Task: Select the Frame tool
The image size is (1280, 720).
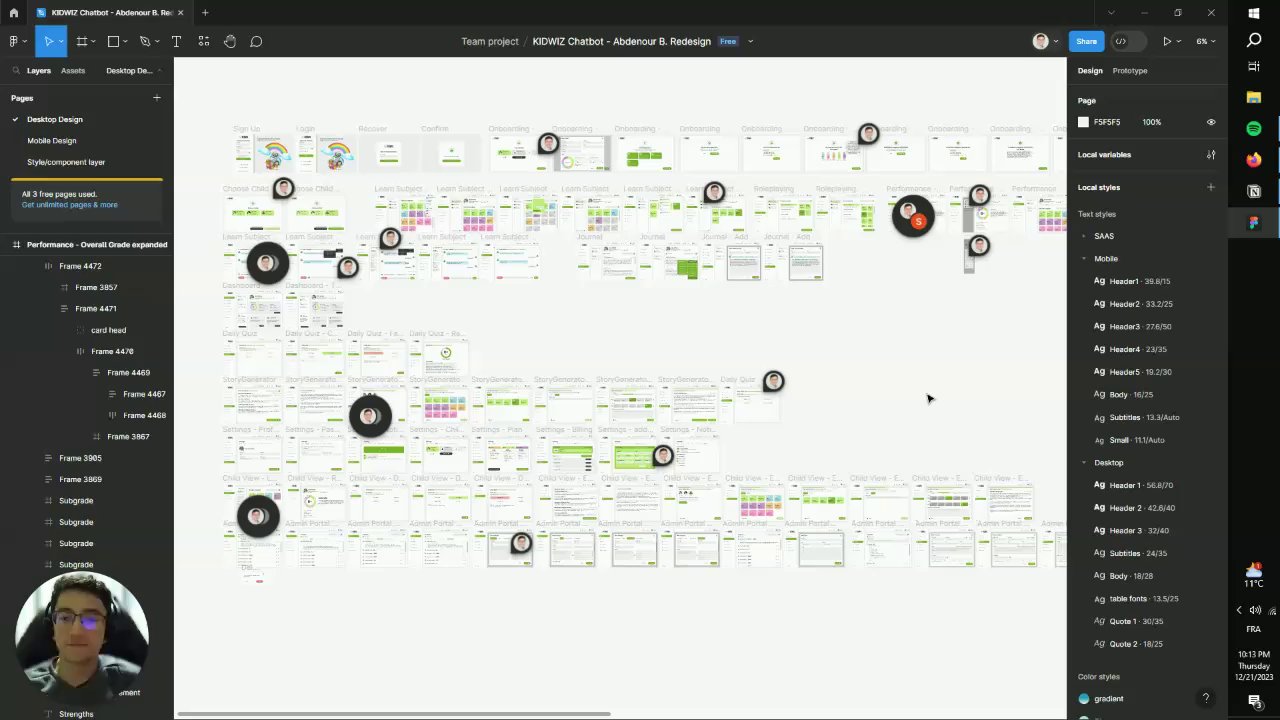Action: coord(81,41)
